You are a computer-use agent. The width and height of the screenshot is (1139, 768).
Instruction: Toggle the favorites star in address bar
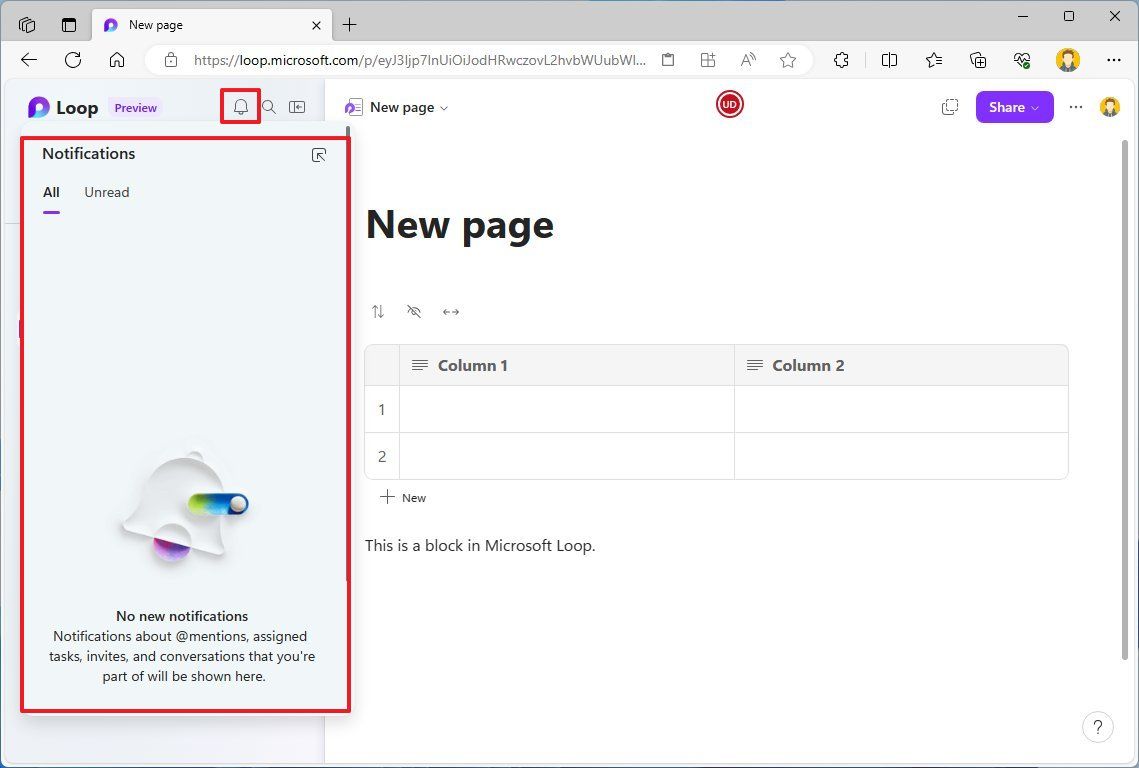[x=788, y=60]
